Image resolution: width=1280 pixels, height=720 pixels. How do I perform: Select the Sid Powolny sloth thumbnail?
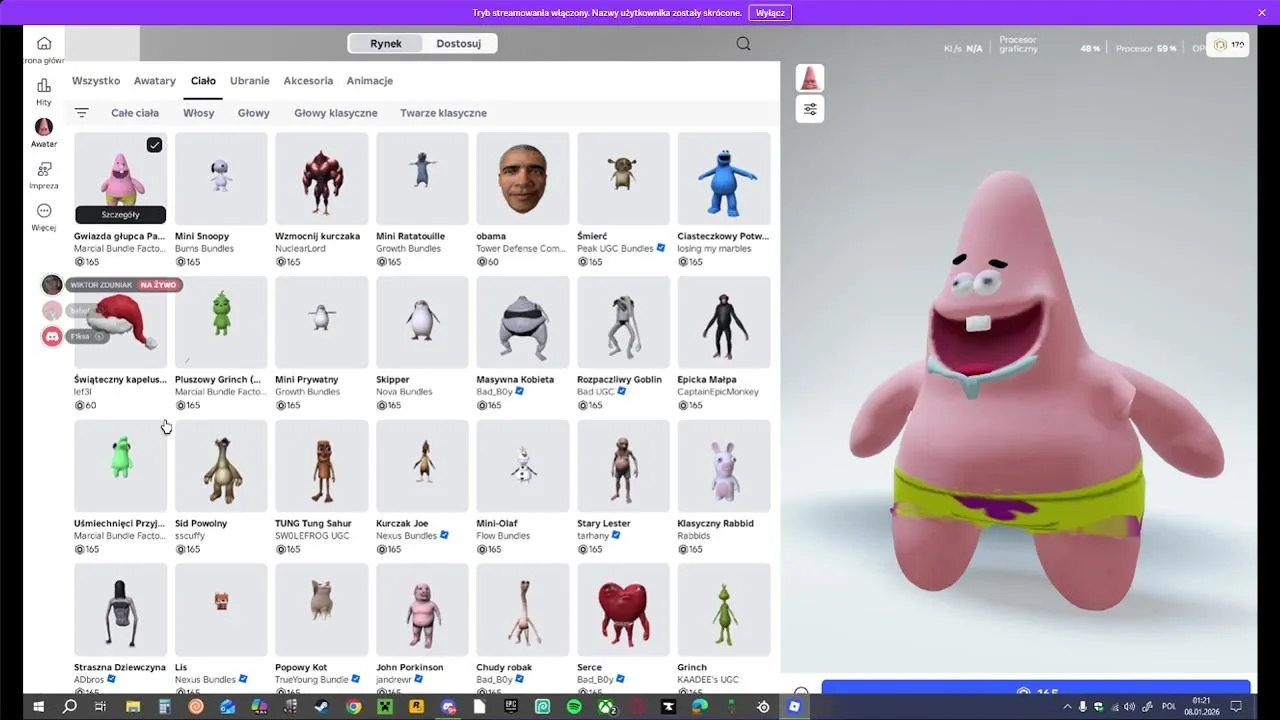[x=221, y=466]
